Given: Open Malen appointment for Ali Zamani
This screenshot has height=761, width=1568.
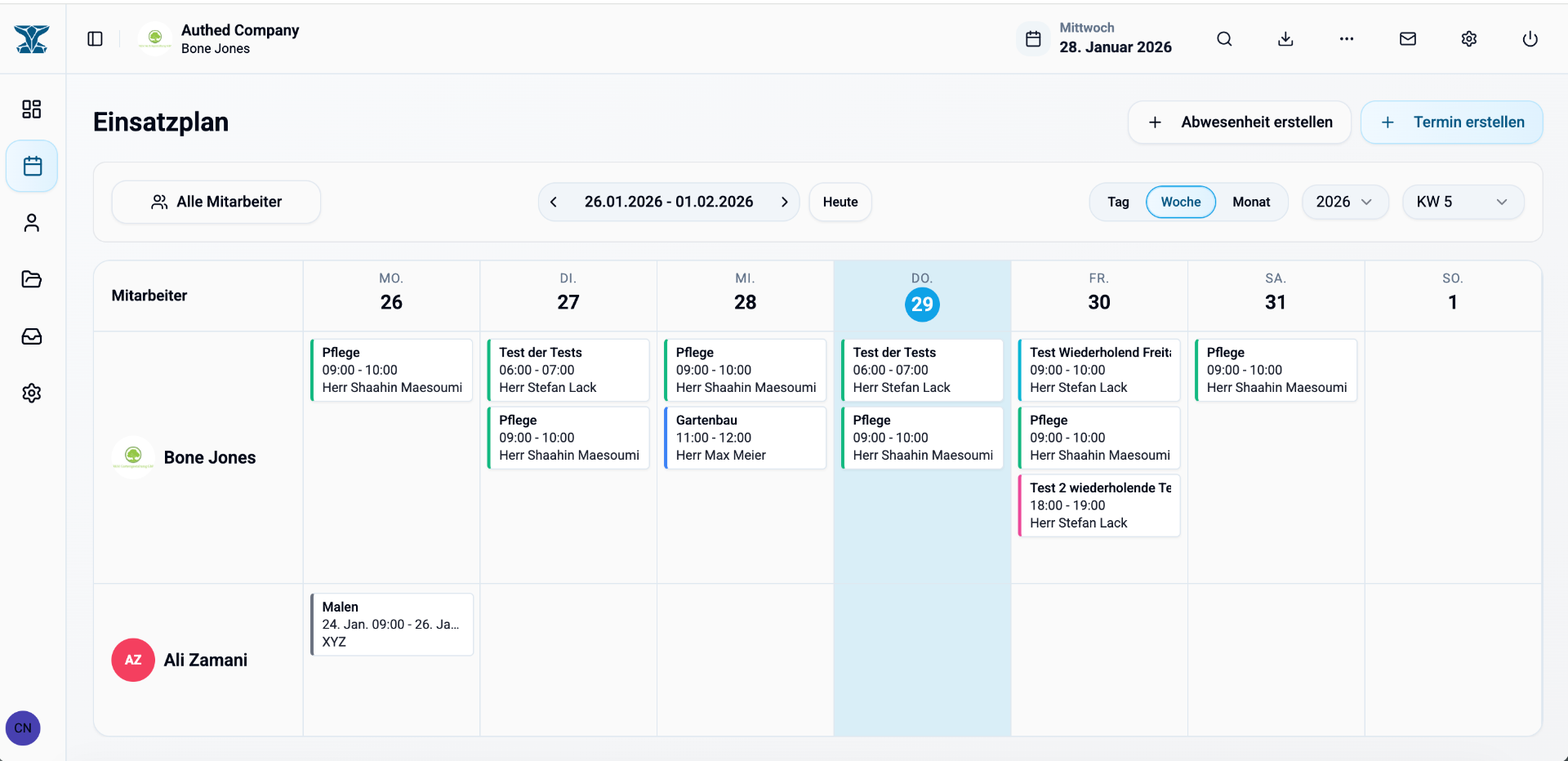Looking at the screenshot, I should coord(392,625).
